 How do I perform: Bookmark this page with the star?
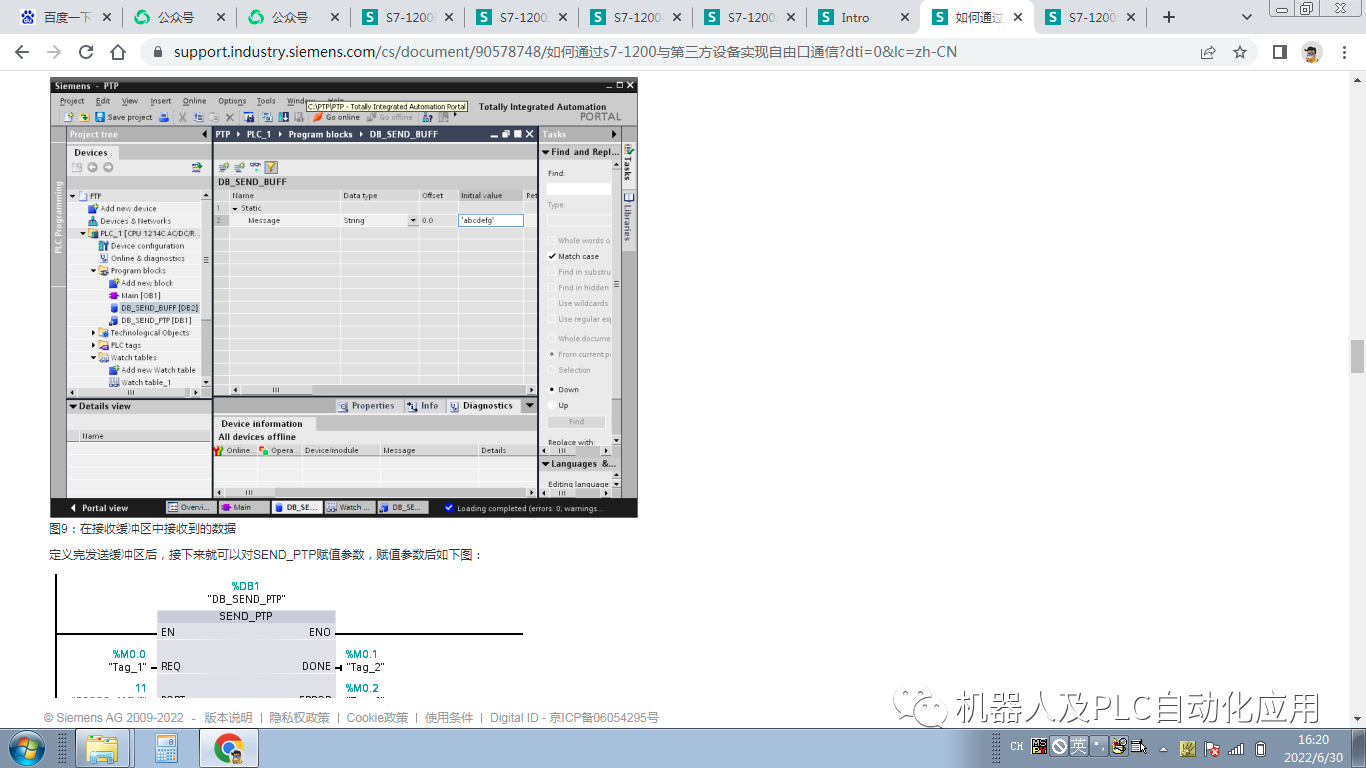point(1240,52)
